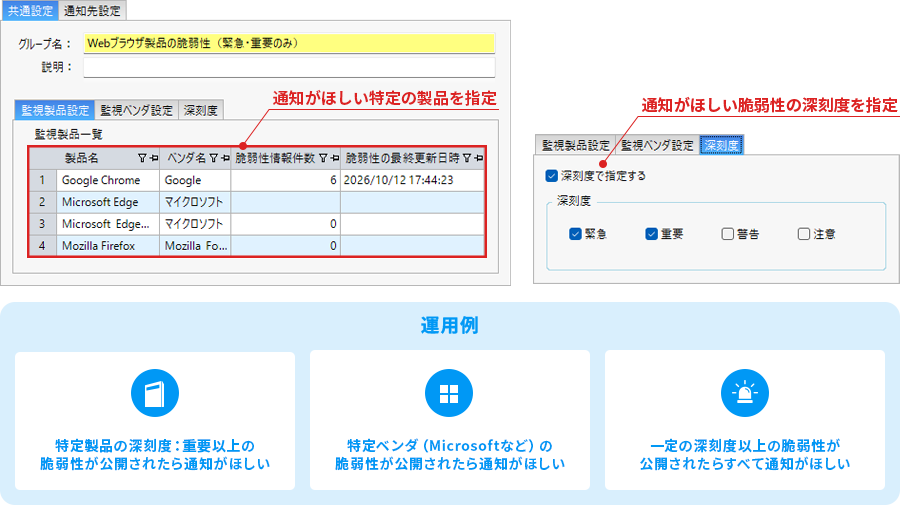
Task: Select row header 2 in the product table
Action: coord(42,202)
